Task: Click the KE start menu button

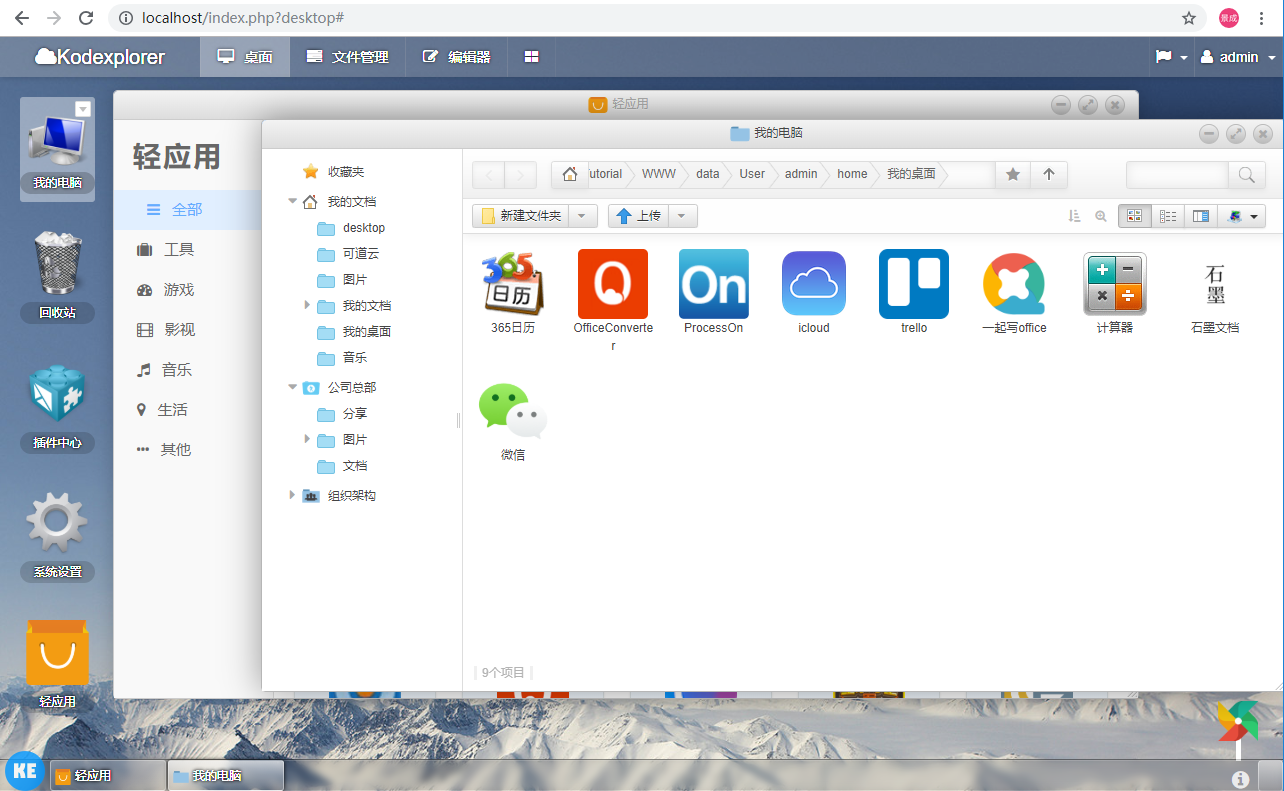Action: click(24, 771)
